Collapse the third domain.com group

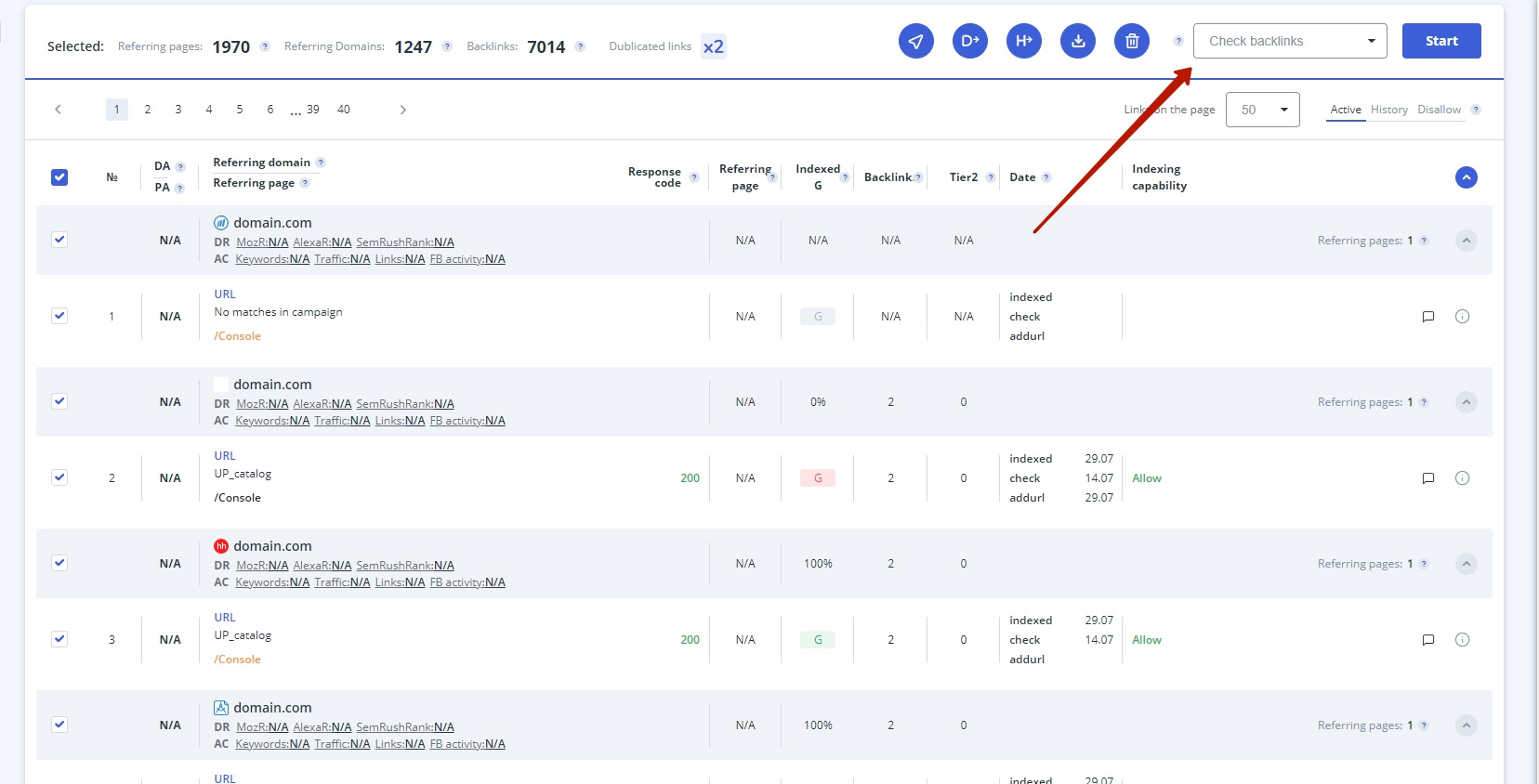pos(1467,564)
